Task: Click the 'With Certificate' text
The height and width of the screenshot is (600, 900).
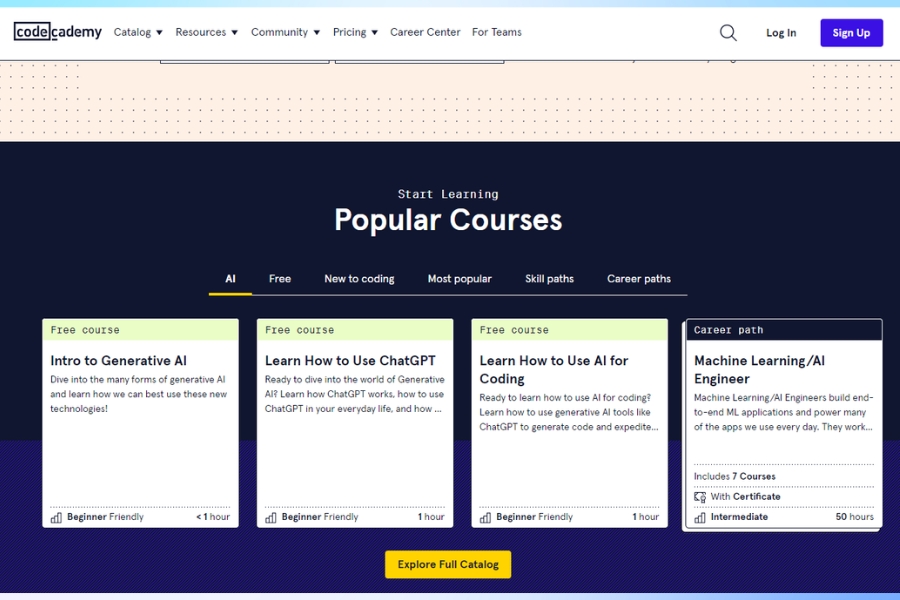Action: (x=745, y=497)
